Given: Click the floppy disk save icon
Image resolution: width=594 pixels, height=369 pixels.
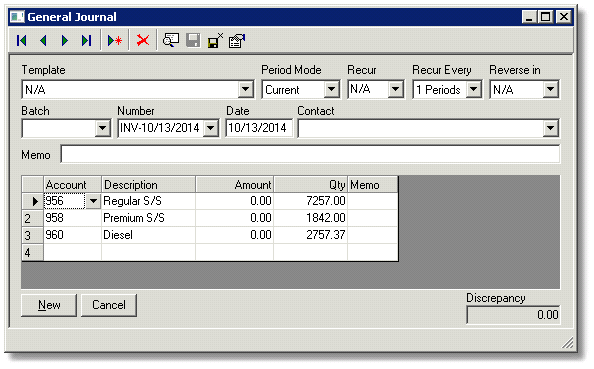Looking at the screenshot, I should pos(193,40).
